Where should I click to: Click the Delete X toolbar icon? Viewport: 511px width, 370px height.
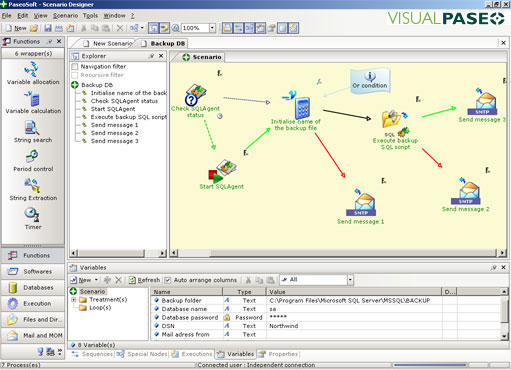(x=120, y=28)
